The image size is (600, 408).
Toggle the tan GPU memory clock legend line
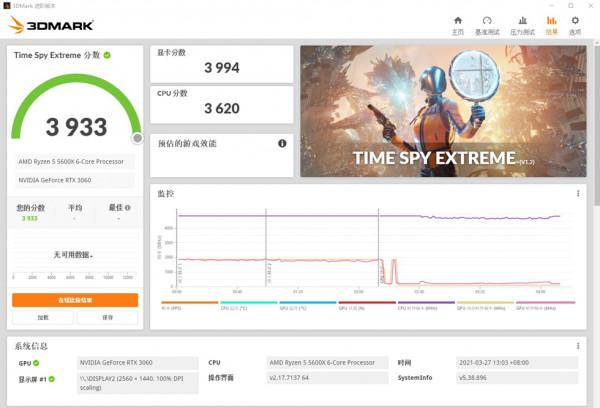tap(485, 305)
